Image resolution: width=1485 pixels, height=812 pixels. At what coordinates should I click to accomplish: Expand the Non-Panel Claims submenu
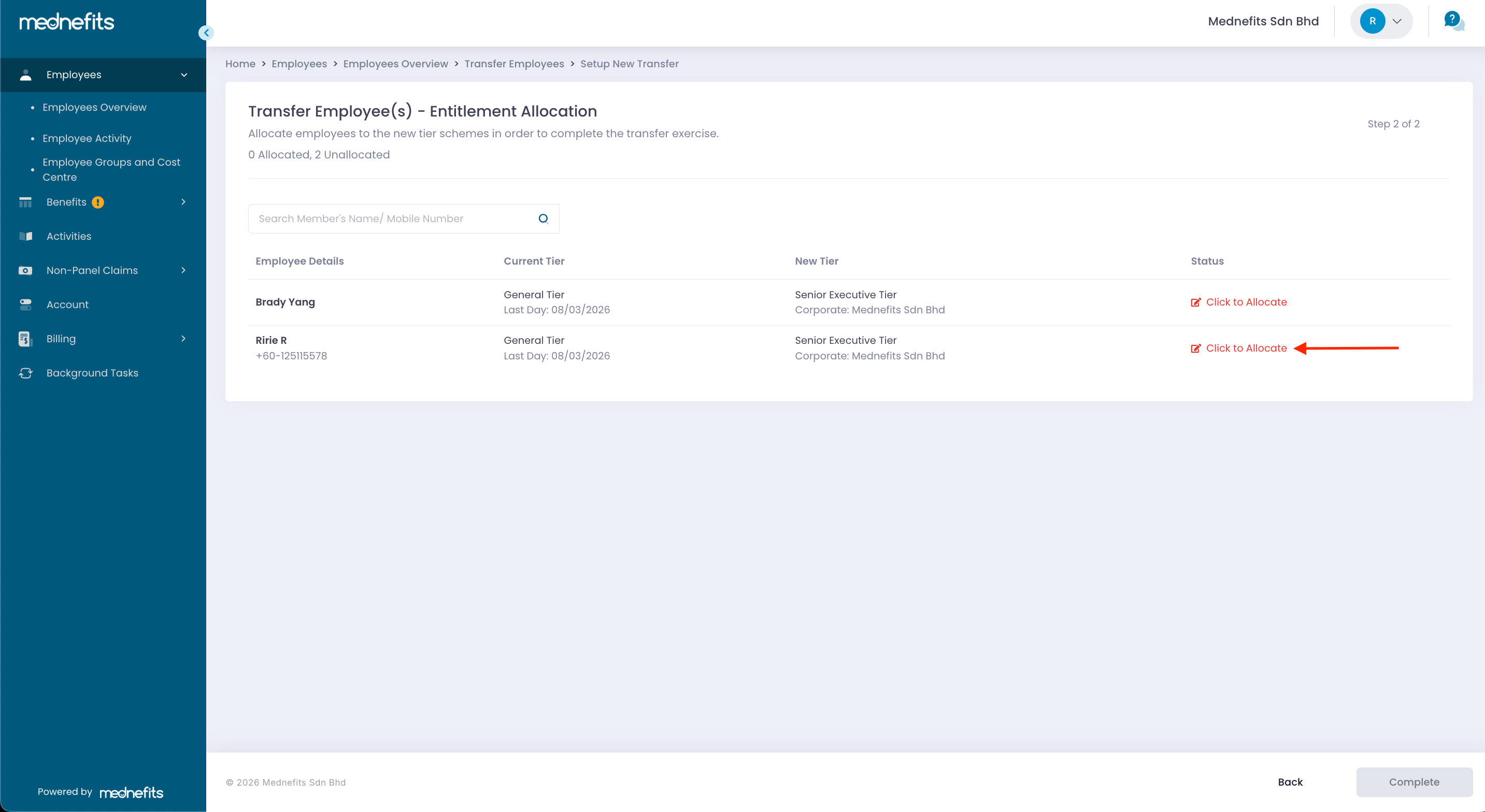[183, 270]
